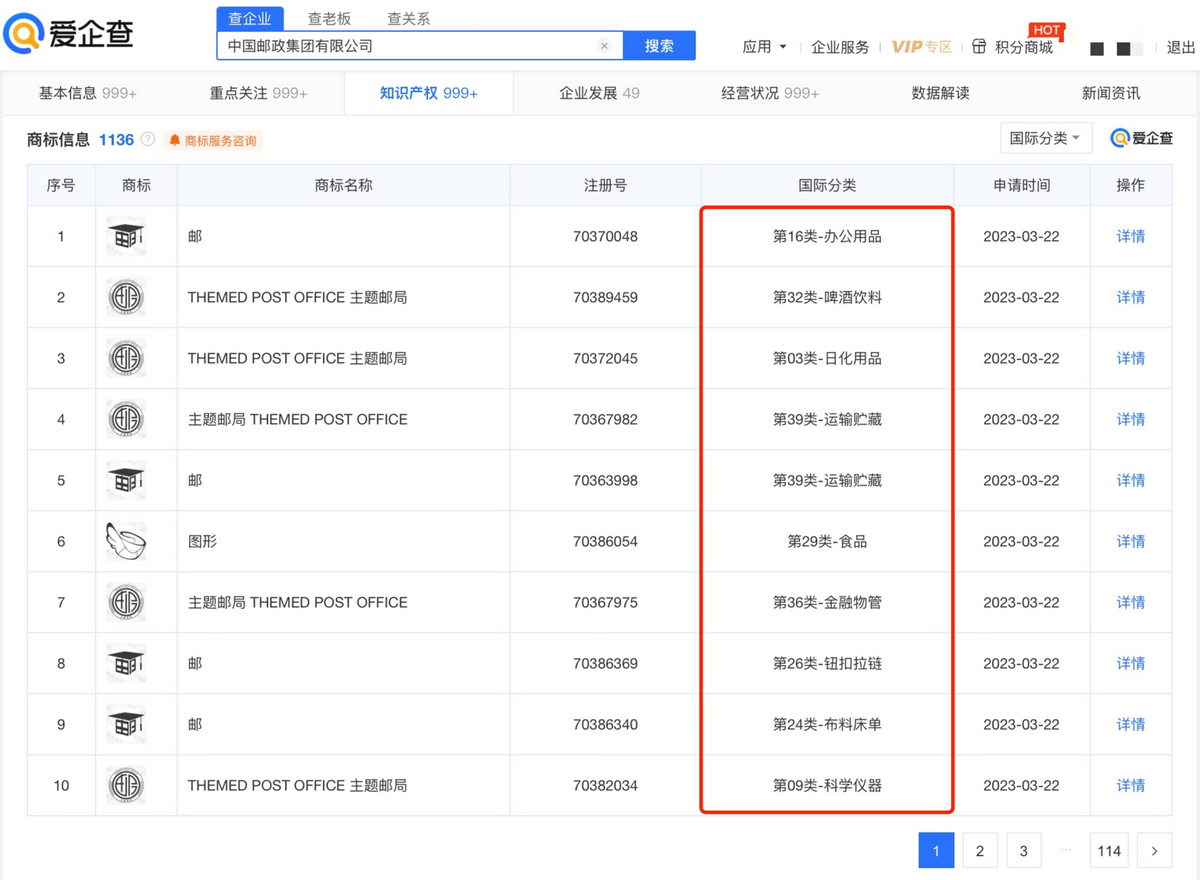Click the 第26类-钮扣拉链 cell
1200x880 pixels.
(827, 664)
